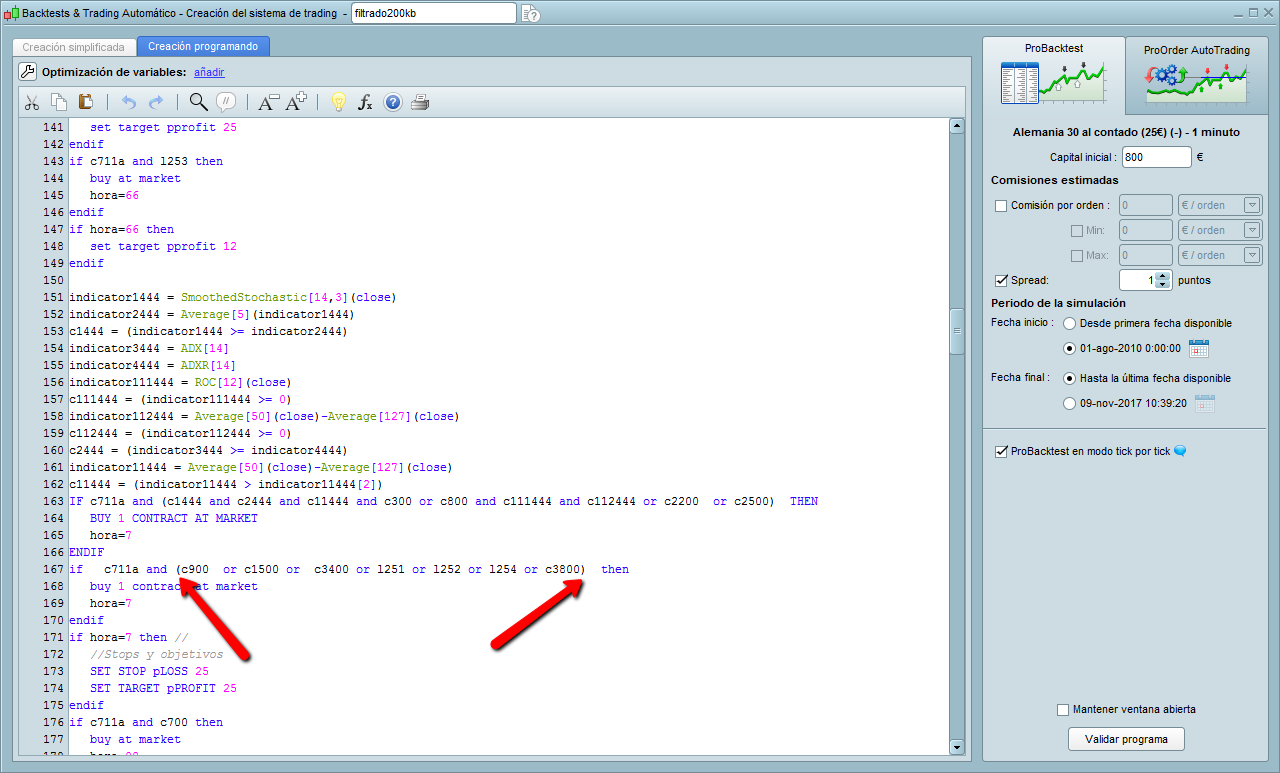This screenshot has width=1280, height=773.
Task: Open the ProBacktest tab
Action: [x=1054, y=75]
